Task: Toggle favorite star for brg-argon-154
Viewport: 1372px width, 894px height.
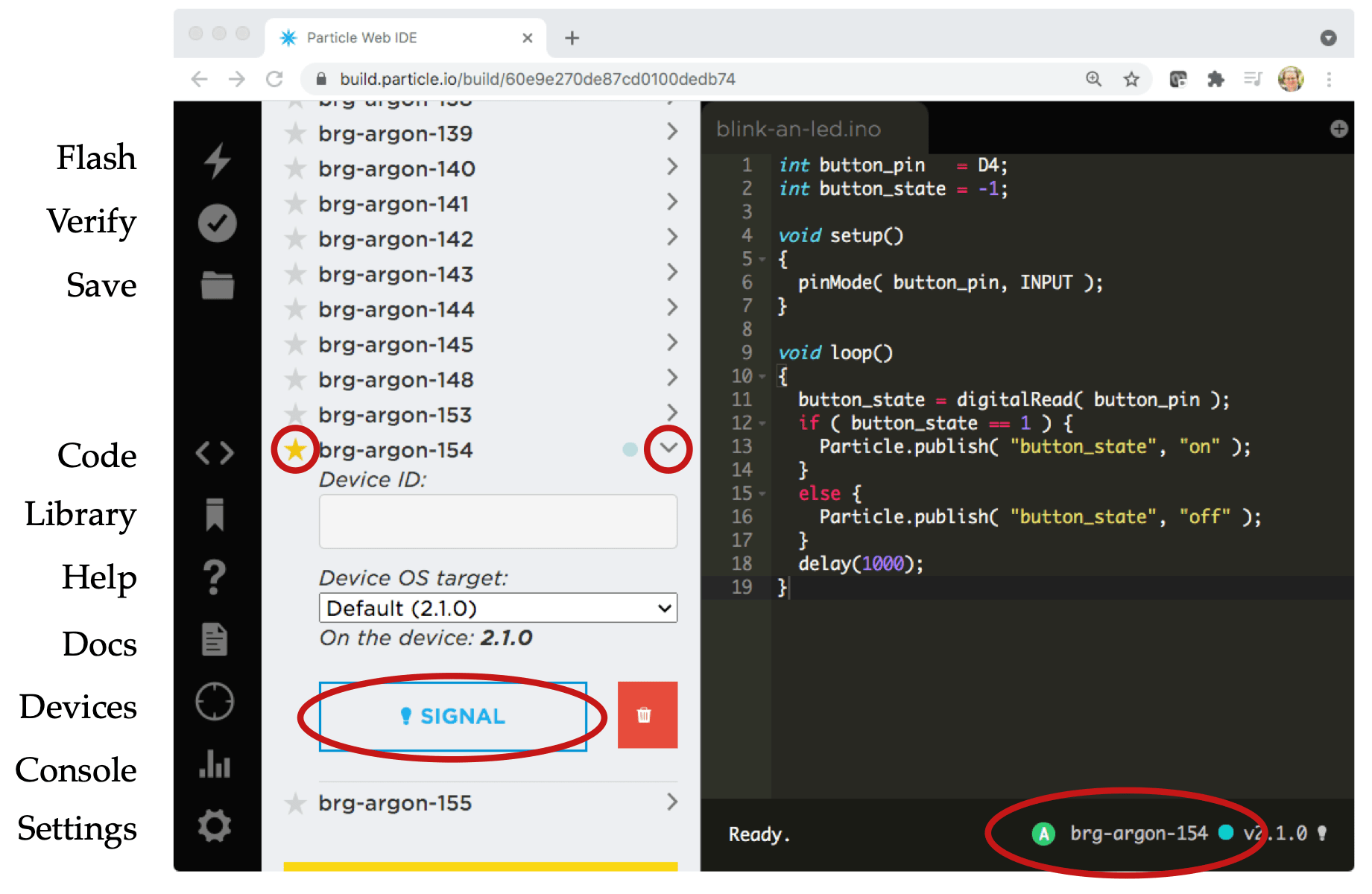Action: click(296, 449)
